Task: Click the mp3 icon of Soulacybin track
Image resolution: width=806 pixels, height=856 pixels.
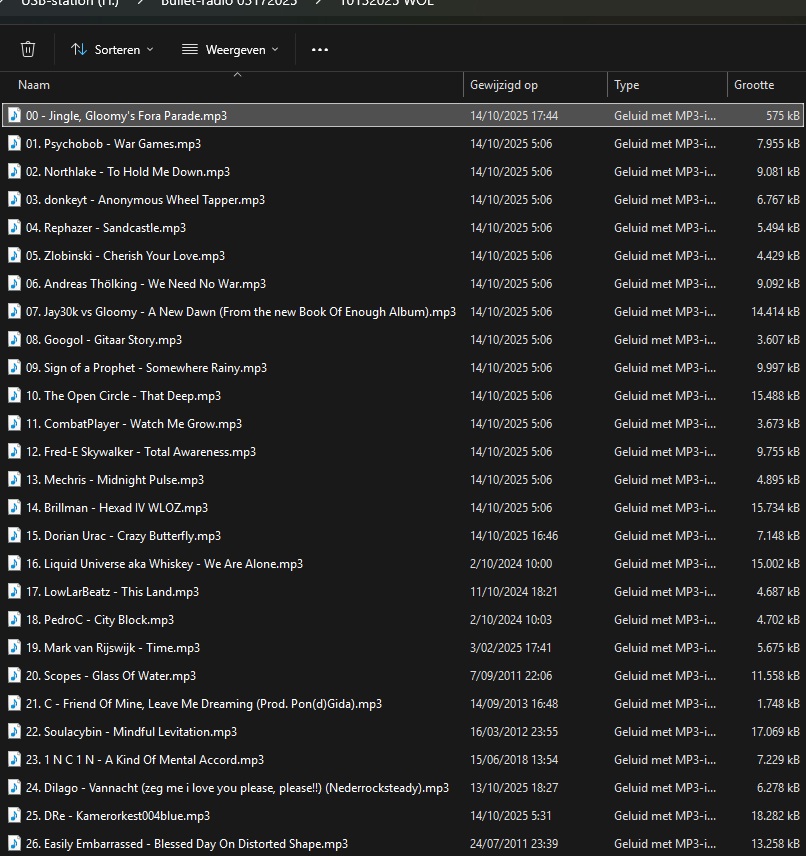Action: point(14,732)
